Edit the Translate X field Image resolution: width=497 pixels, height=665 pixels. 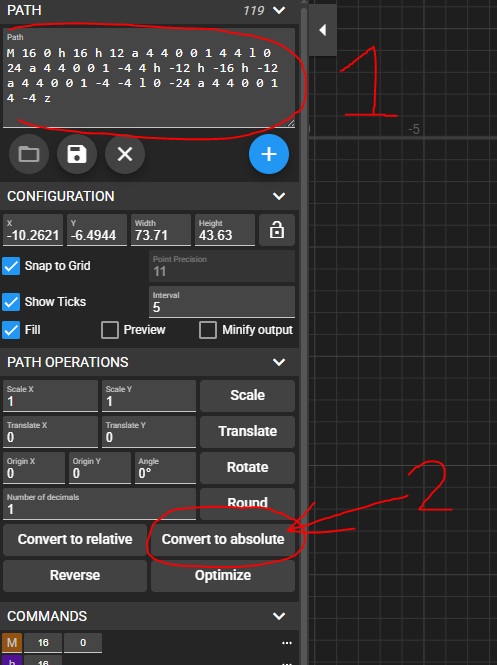click(50, 432)
